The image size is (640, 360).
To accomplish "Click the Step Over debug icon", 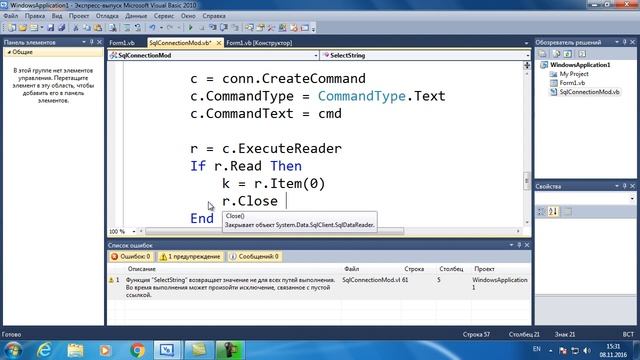I will [x=224, y=28].
